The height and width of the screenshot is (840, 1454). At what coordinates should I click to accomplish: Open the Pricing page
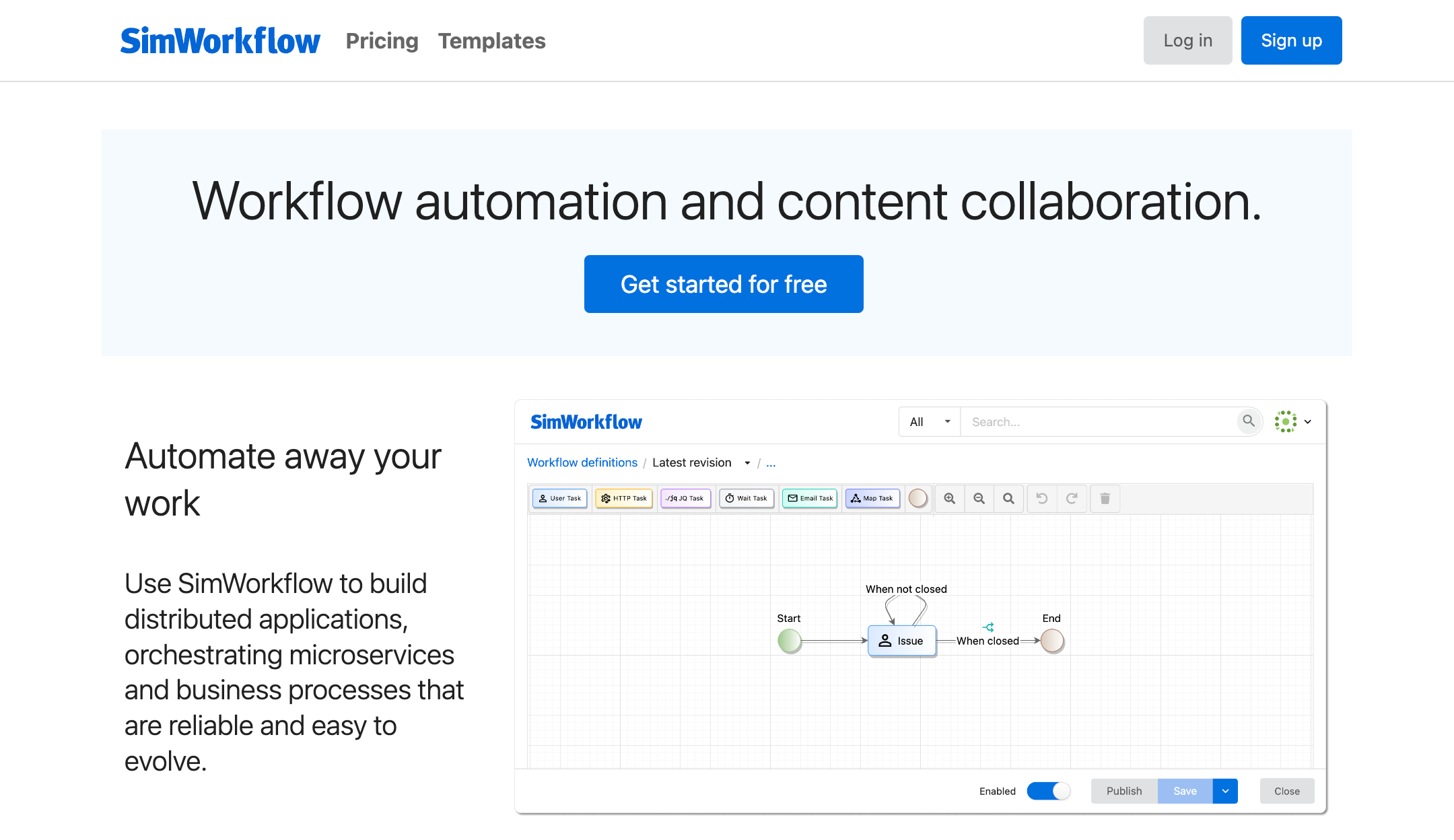pos(382,41)
